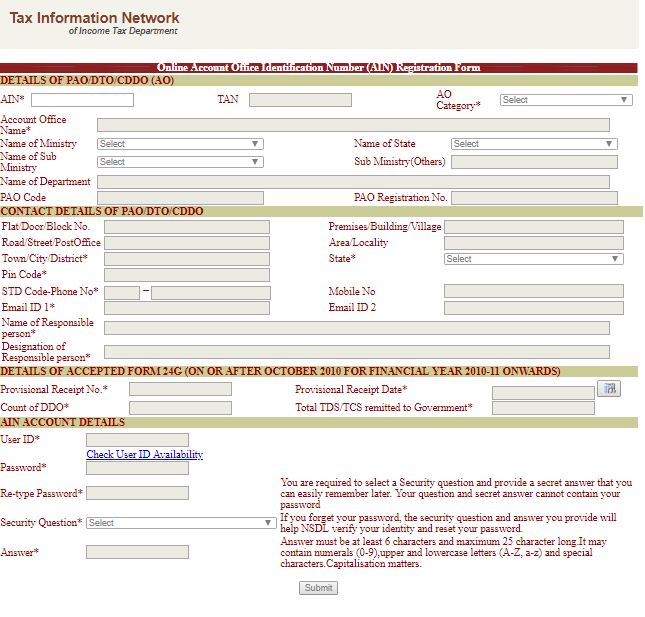Click the Account Office Name field
The width and height of the screenshot is (645, 617).
click(353, 125)
